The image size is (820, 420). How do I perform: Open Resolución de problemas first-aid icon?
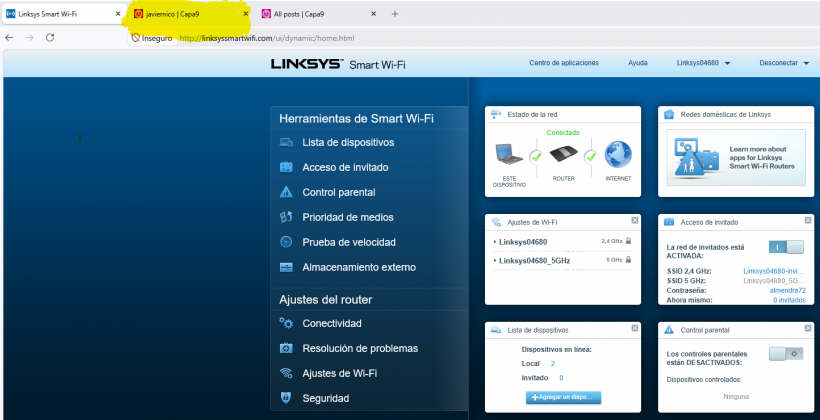coord(286,348)
